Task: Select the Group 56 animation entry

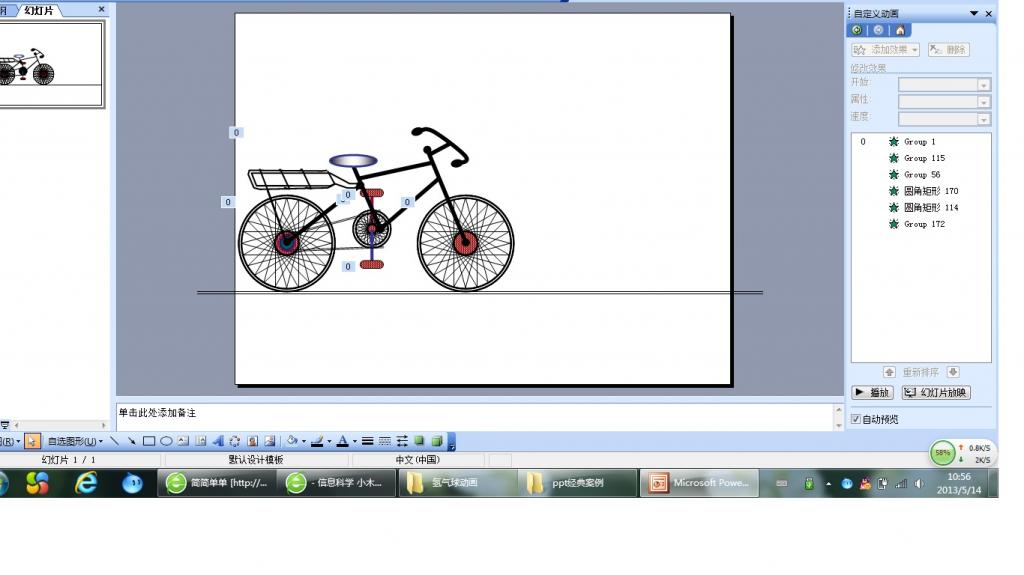Action: pos(921,174)
